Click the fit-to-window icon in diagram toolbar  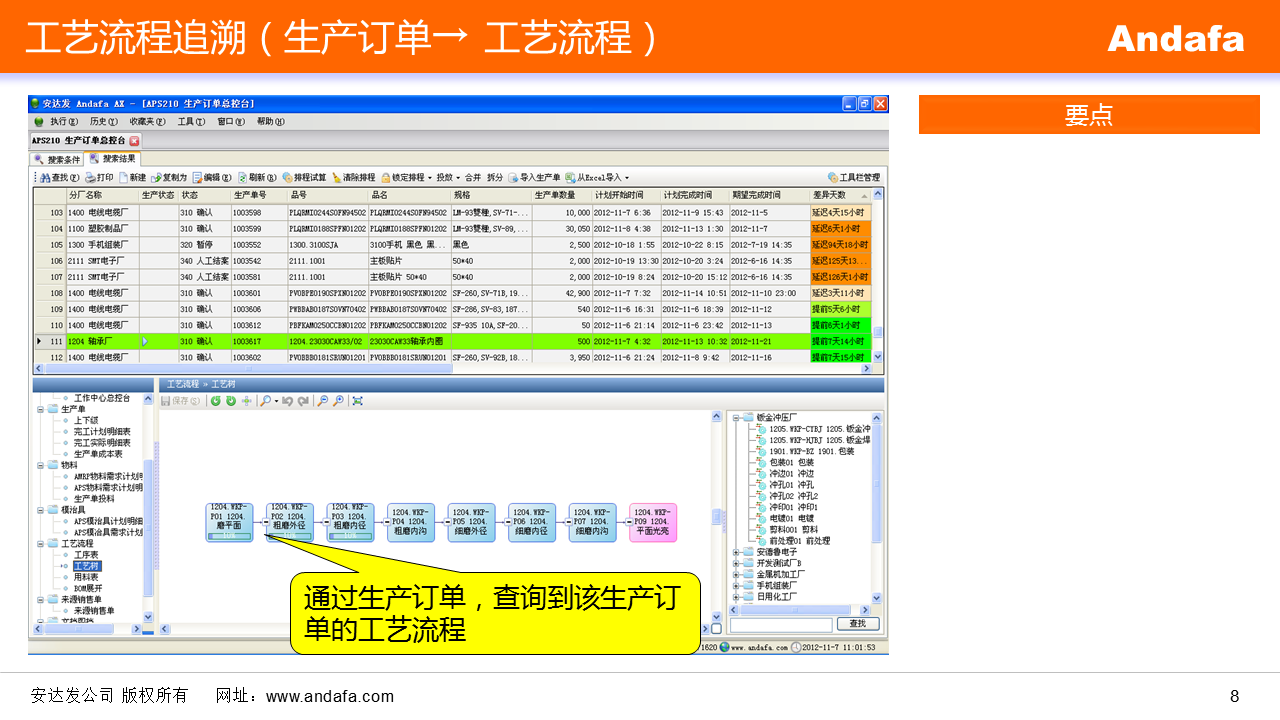357,401
